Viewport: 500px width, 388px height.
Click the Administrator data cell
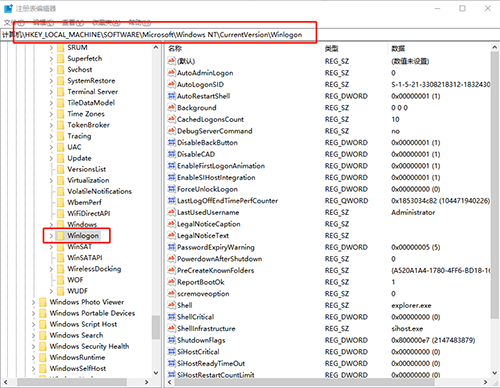pyautogui.click(x=413, y=212)
